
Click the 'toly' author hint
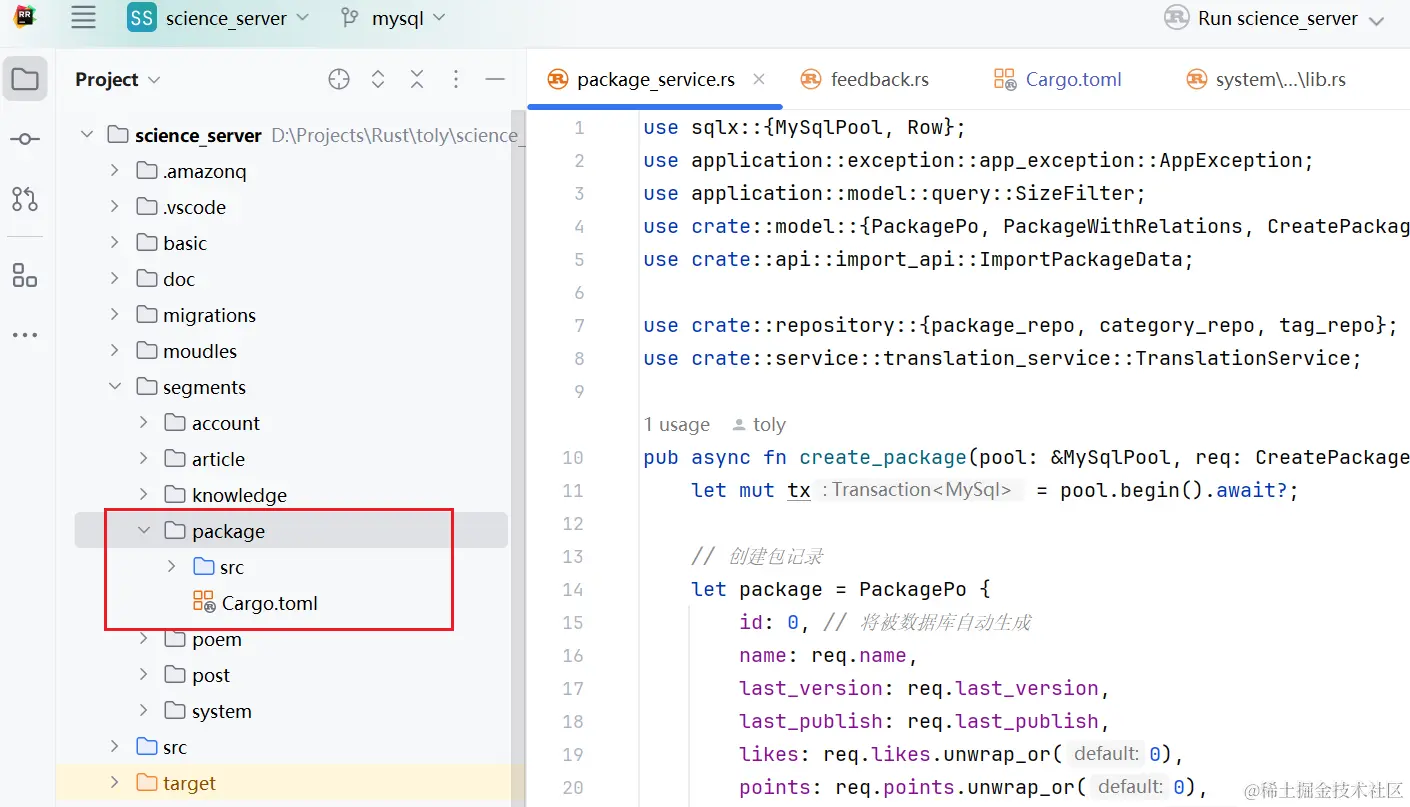click(x=759, y=425)
